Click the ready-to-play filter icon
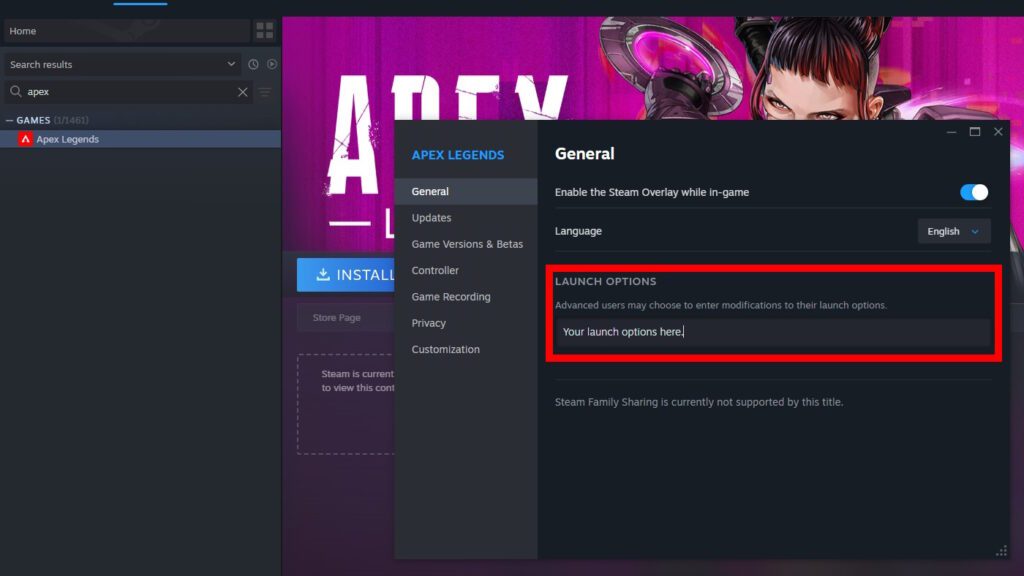This screenshot has width=1024, height=576. [x=272, y=64]
